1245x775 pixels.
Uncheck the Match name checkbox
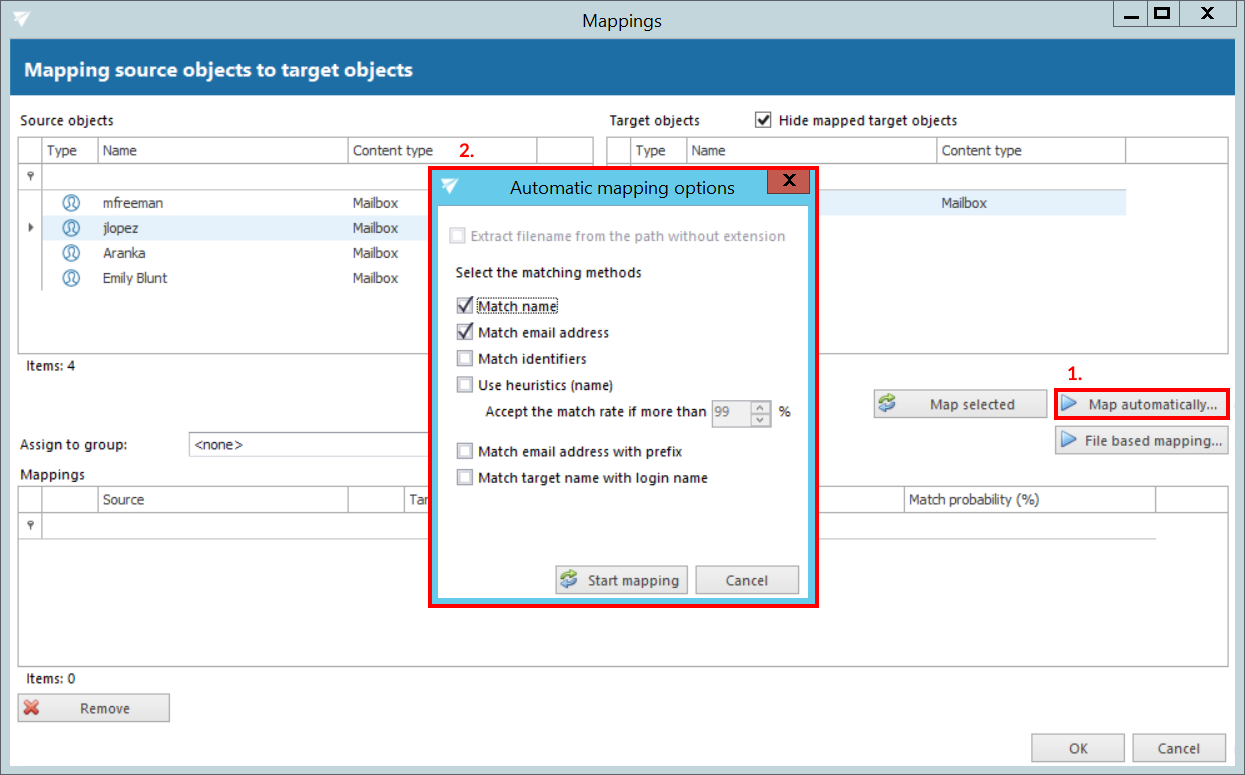(465, 306)
